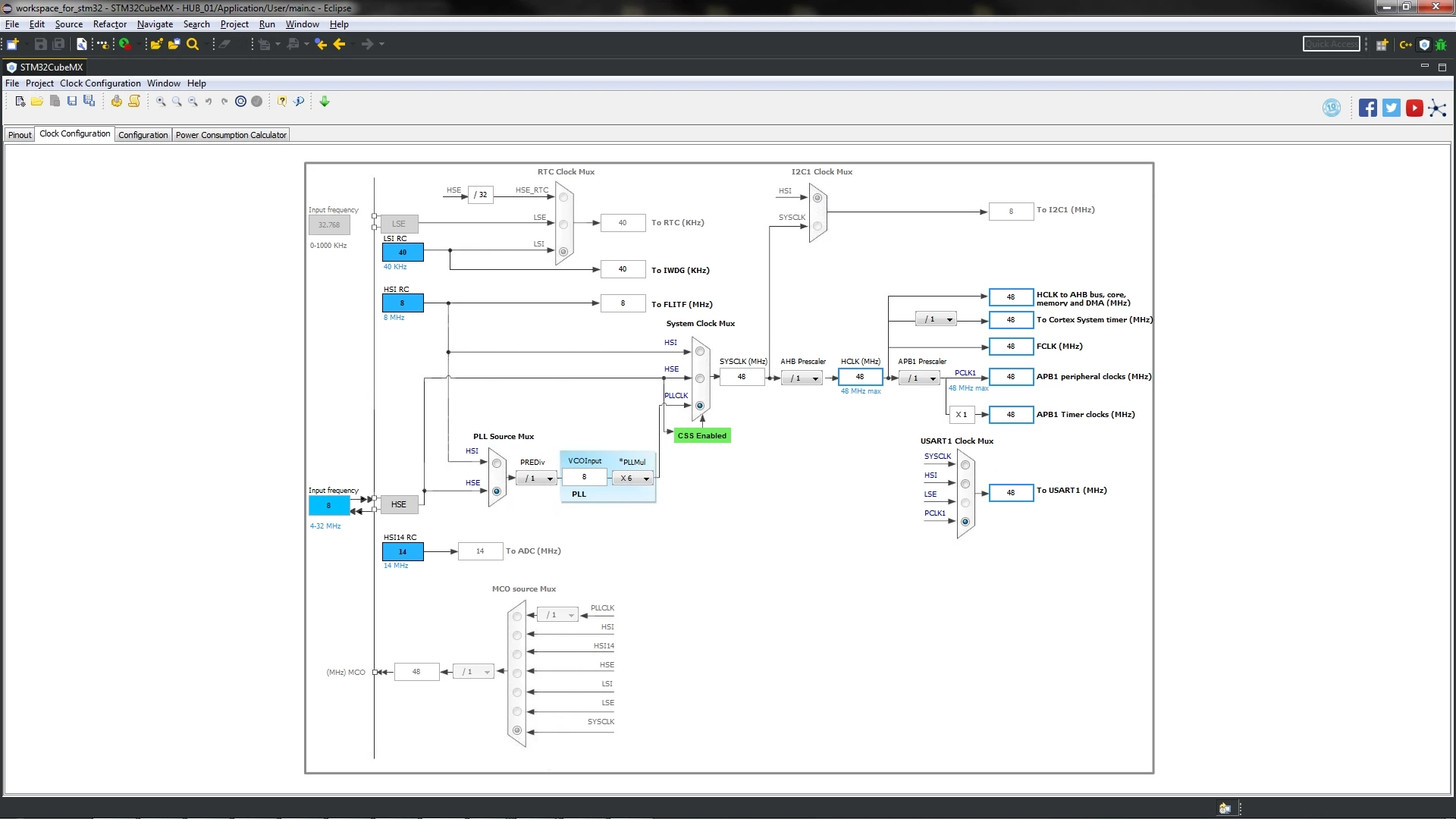Switch to the Pinout tab

point(20,135)
